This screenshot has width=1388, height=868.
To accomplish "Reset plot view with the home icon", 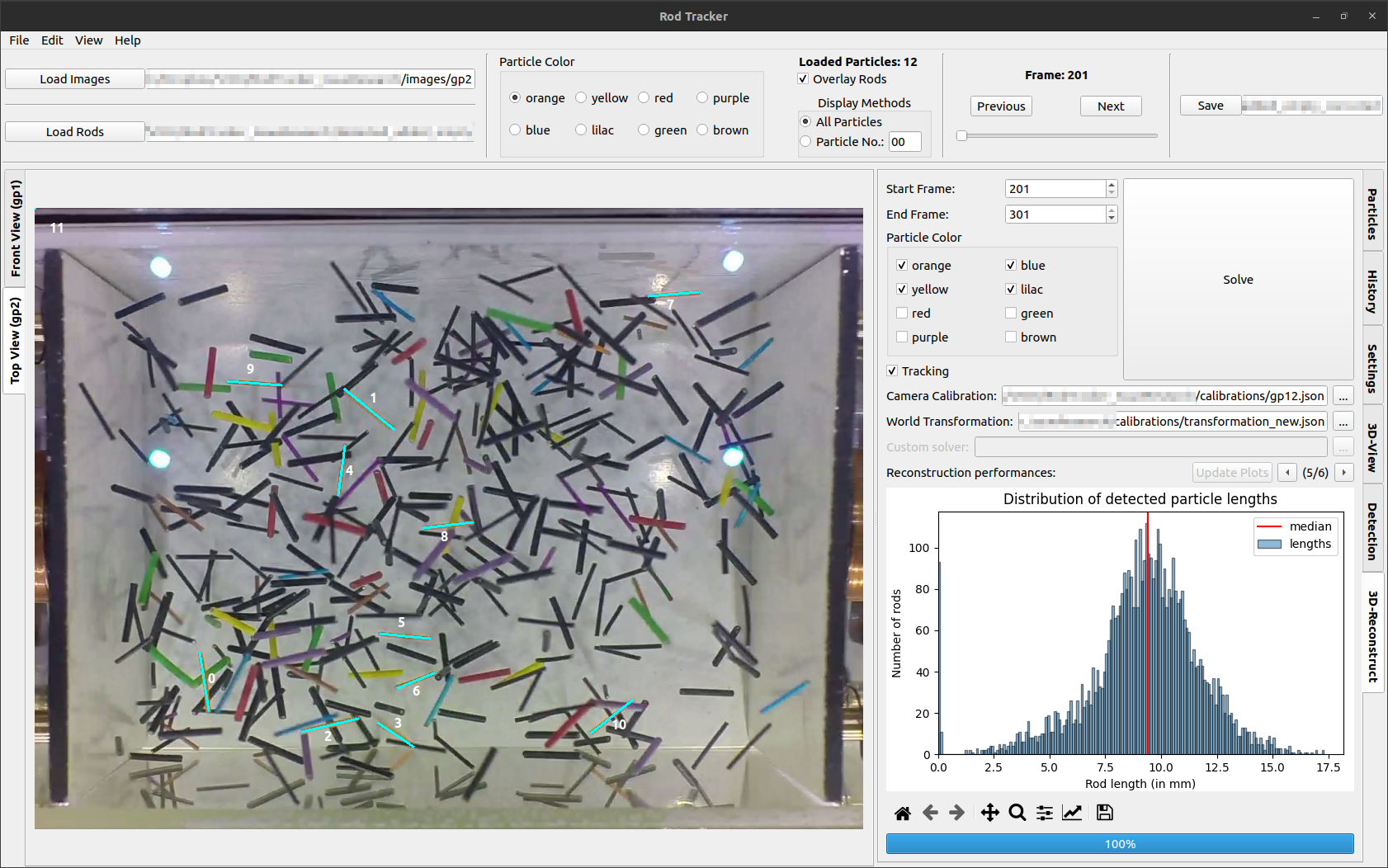I will point(903,814).
